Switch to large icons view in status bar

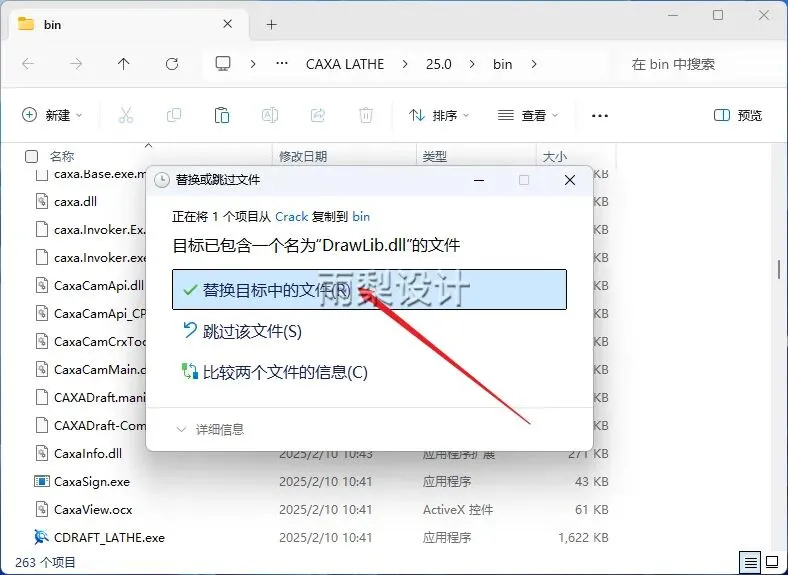coord(771,562)
